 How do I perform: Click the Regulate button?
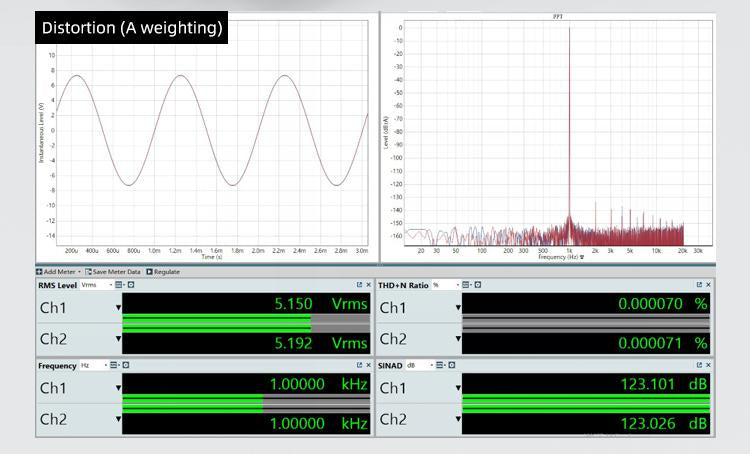163,272
